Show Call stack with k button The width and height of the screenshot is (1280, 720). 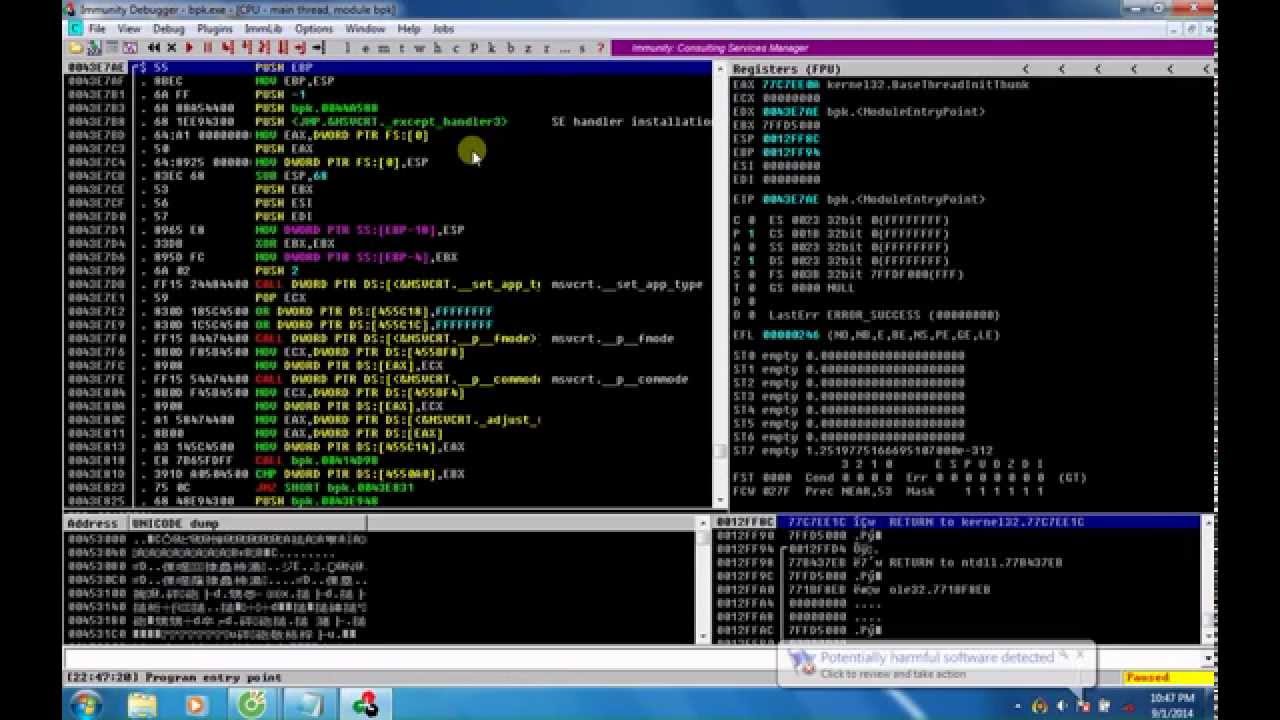(491, 48)
